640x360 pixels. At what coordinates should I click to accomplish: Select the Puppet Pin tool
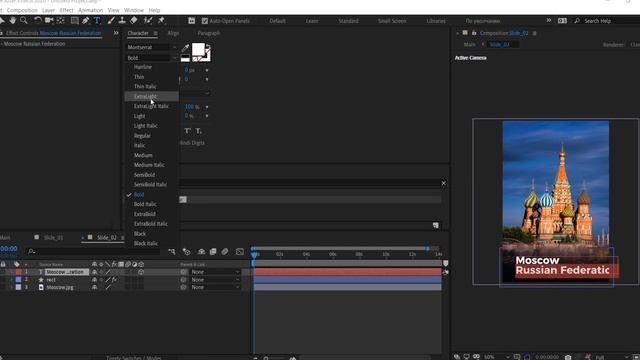(x=161, y=20)
